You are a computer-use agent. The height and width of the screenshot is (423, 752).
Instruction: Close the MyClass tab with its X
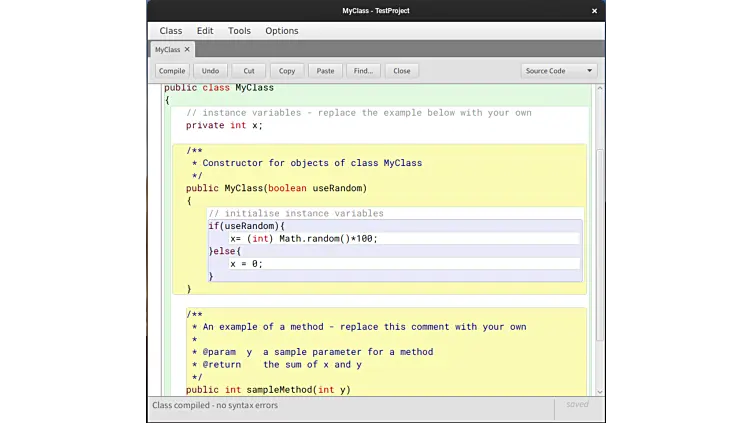coord(187,49)
